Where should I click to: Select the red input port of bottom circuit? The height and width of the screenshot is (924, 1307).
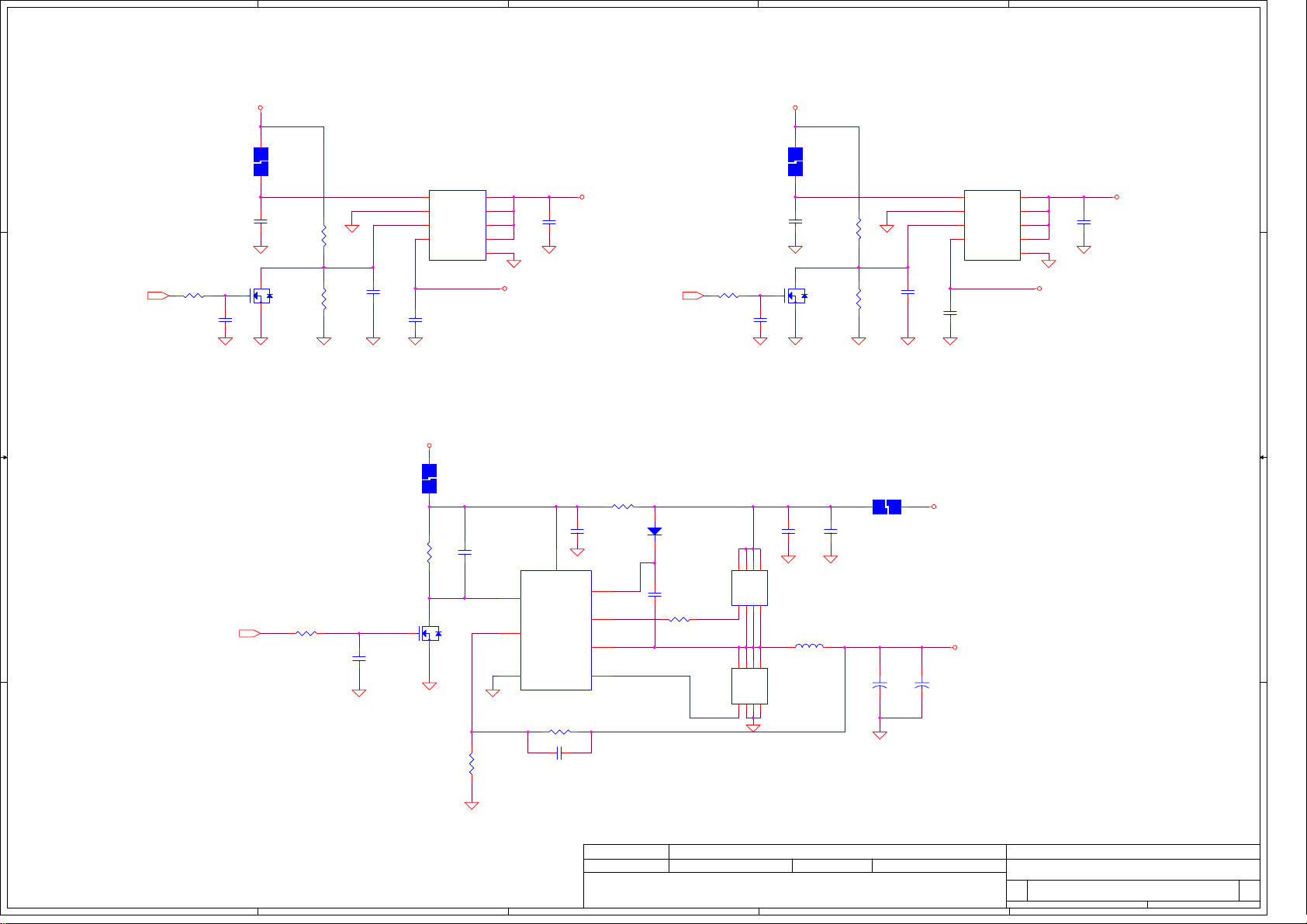250,634
